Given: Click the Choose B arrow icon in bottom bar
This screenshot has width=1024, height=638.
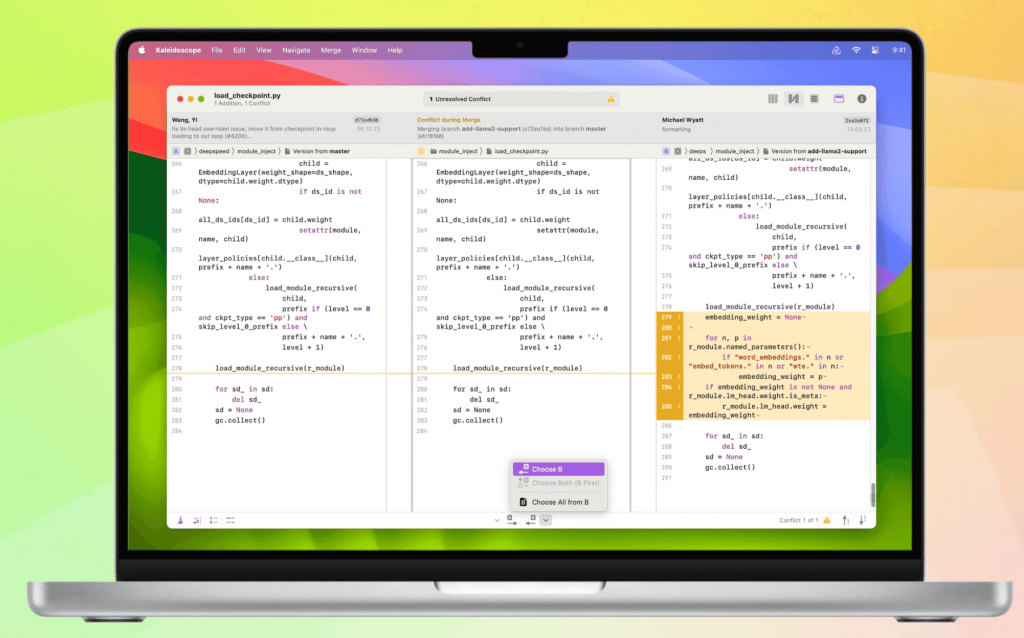Looking at the screenshot, I should (x=532, y=520).
